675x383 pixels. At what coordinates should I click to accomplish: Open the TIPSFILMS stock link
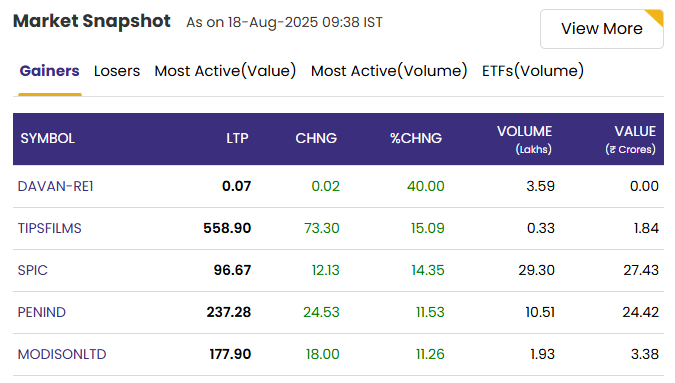[50, 228]
